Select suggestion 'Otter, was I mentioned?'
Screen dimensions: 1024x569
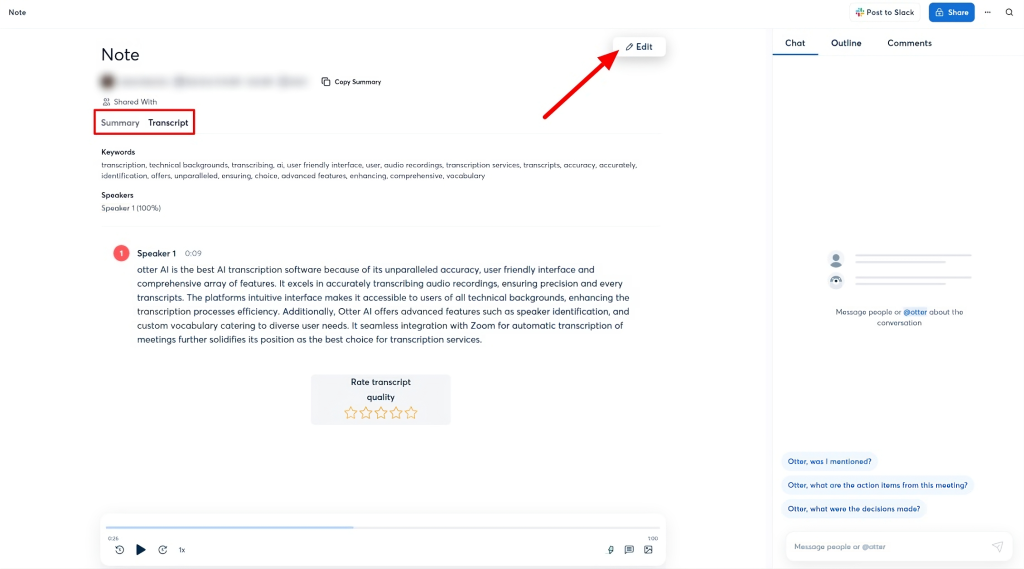[x=829, y=462]
